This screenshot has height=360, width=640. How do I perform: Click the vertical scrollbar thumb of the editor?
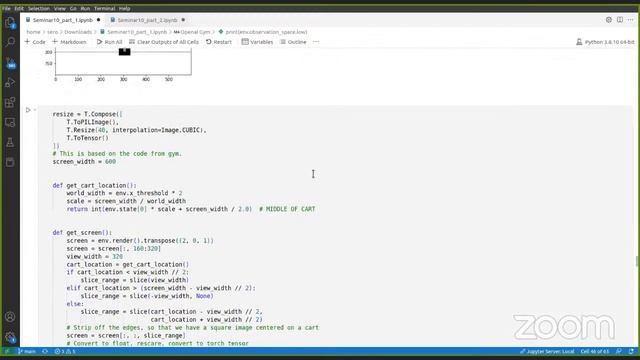coord(637,261)
